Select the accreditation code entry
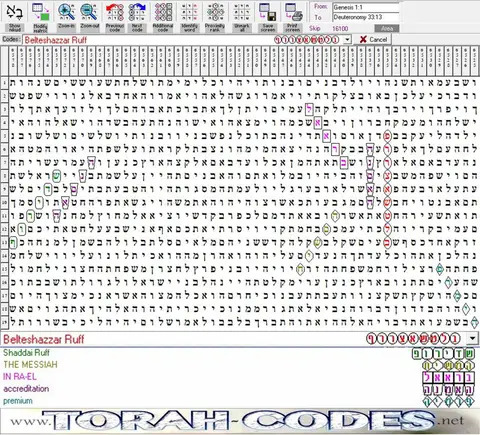Image resolution: width=480 pixels, height=435 pixels. coord(26,389)
